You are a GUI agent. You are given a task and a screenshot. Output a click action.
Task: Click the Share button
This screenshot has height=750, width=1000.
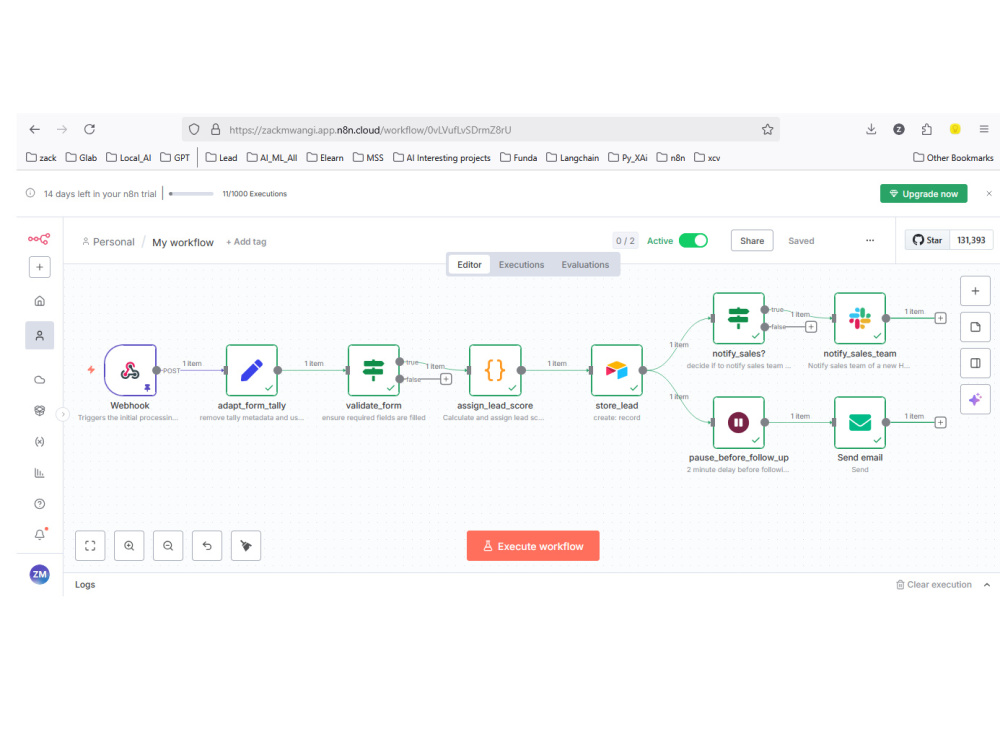click(752, 241)
